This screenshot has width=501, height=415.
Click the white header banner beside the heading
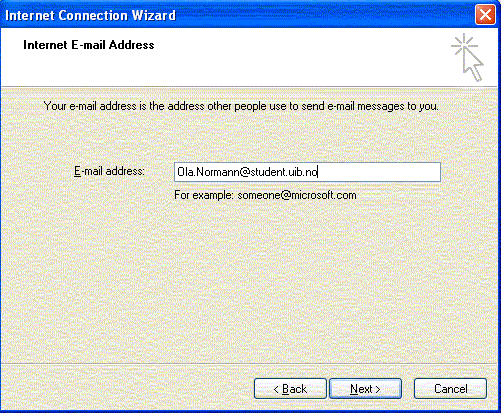tap(300, 57)
